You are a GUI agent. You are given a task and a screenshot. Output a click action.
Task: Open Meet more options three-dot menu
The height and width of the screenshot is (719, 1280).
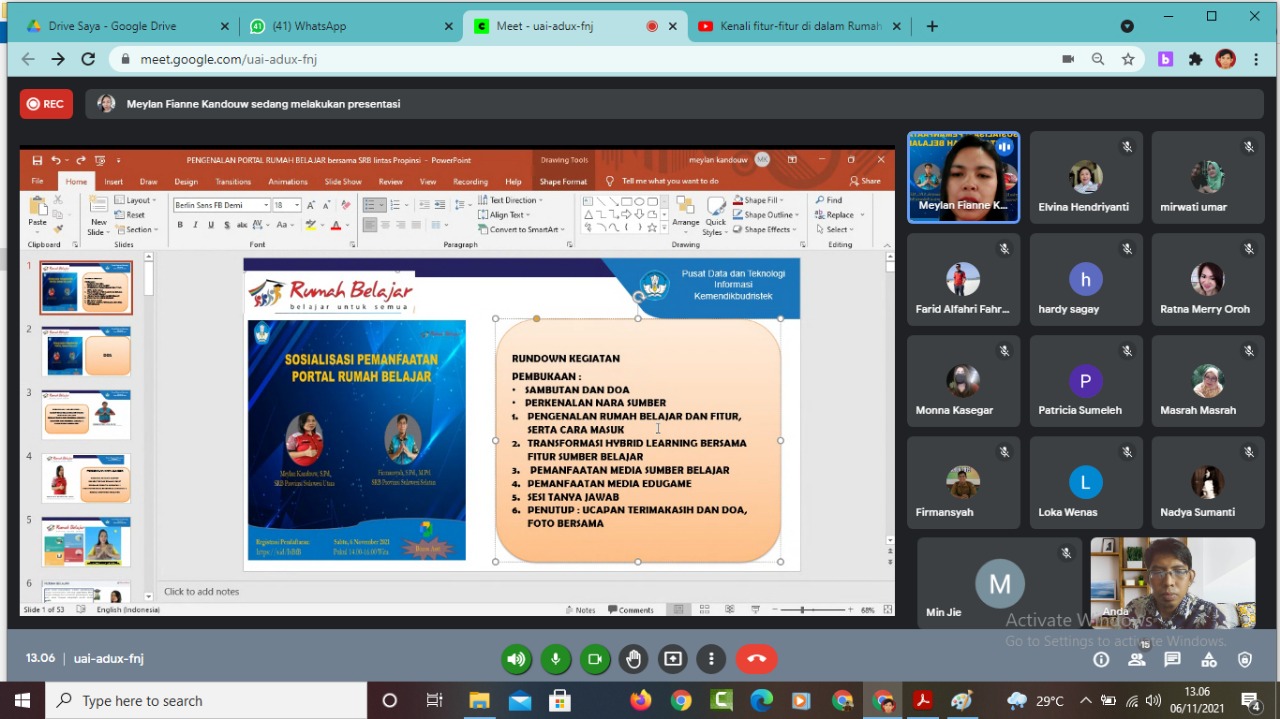coord(711,659)
